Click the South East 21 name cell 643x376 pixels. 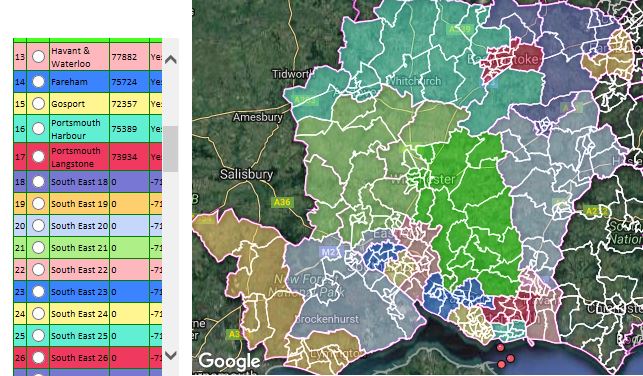[x=80, y=248]
